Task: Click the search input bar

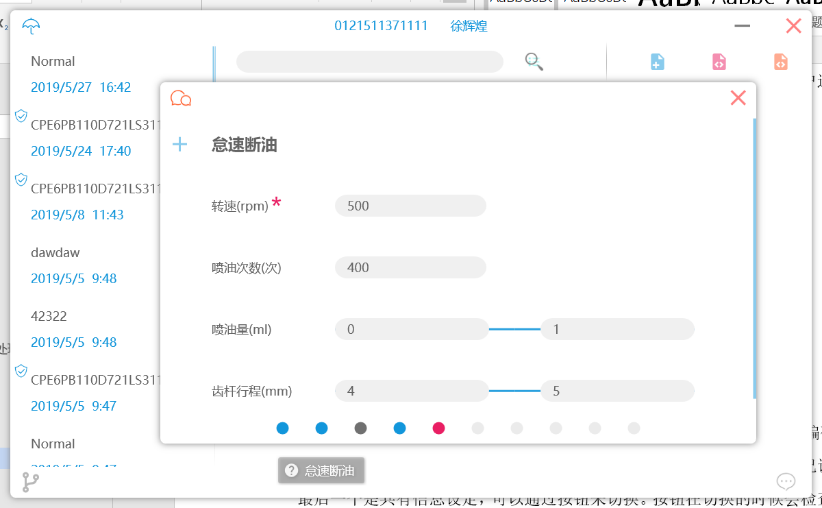Action: pyautogui.click(x=370, y=61)
